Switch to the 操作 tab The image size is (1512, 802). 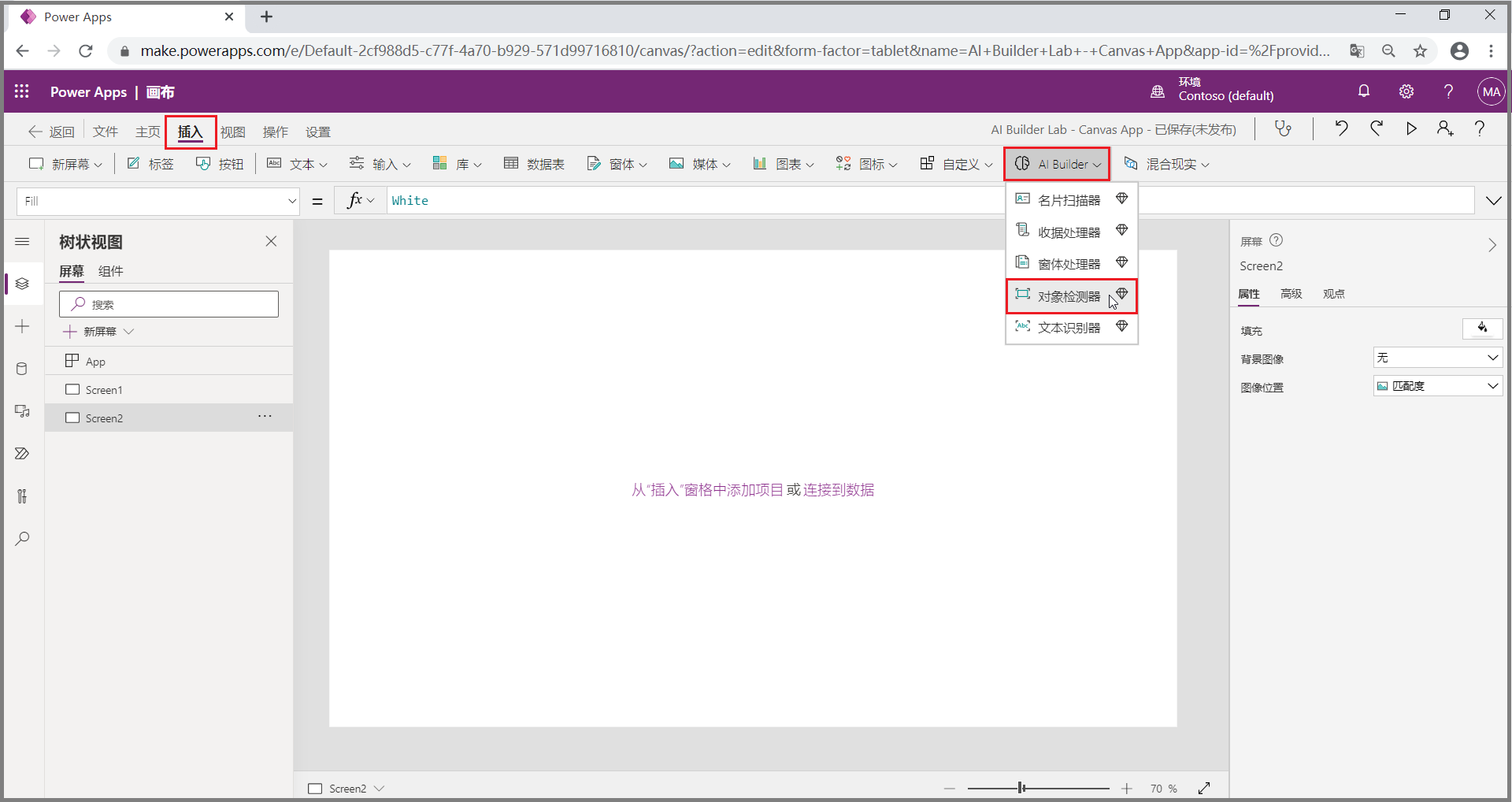pyautogui.click(x=276, y=132)
